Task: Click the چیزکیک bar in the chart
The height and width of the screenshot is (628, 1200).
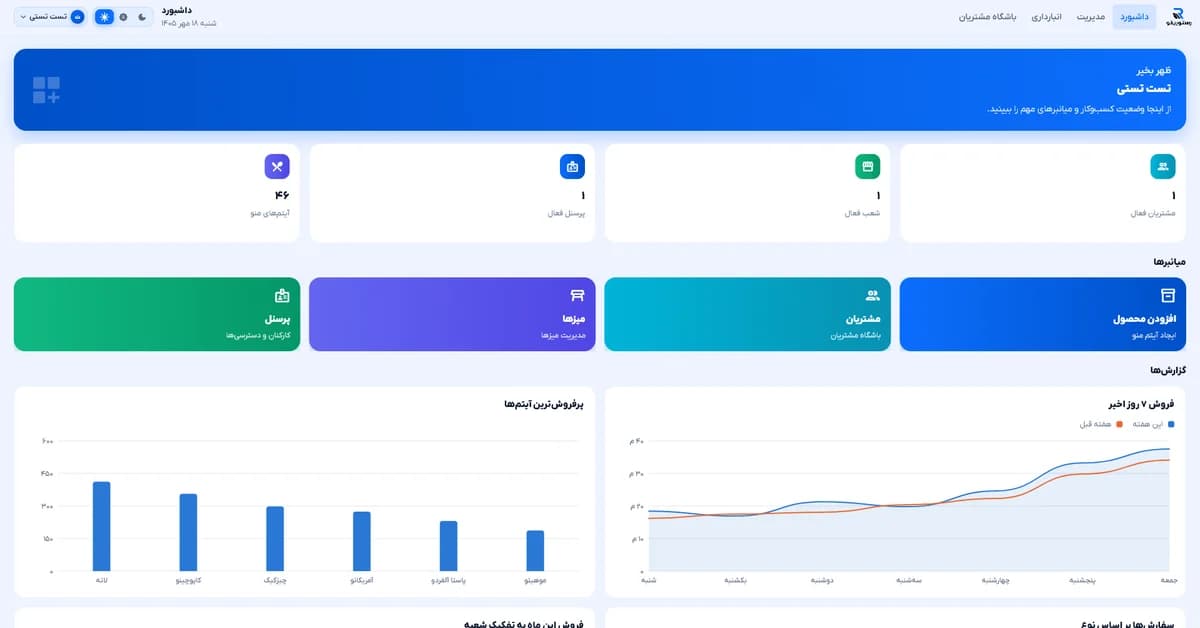Action: click(275, 539)
